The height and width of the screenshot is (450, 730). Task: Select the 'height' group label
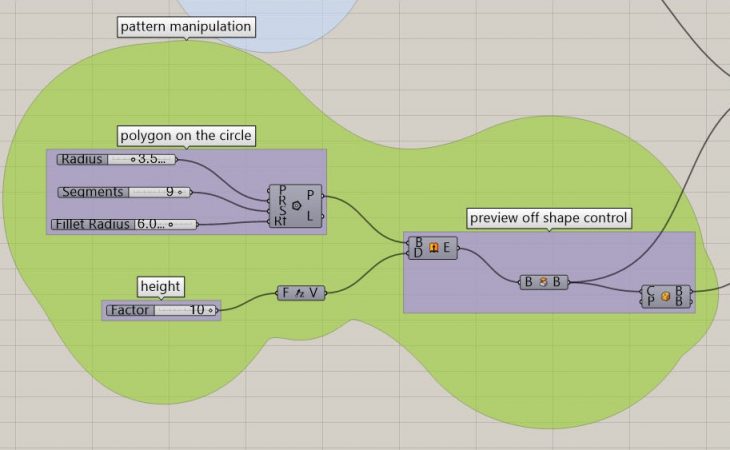pyautogui.click(x=161, y=286)
